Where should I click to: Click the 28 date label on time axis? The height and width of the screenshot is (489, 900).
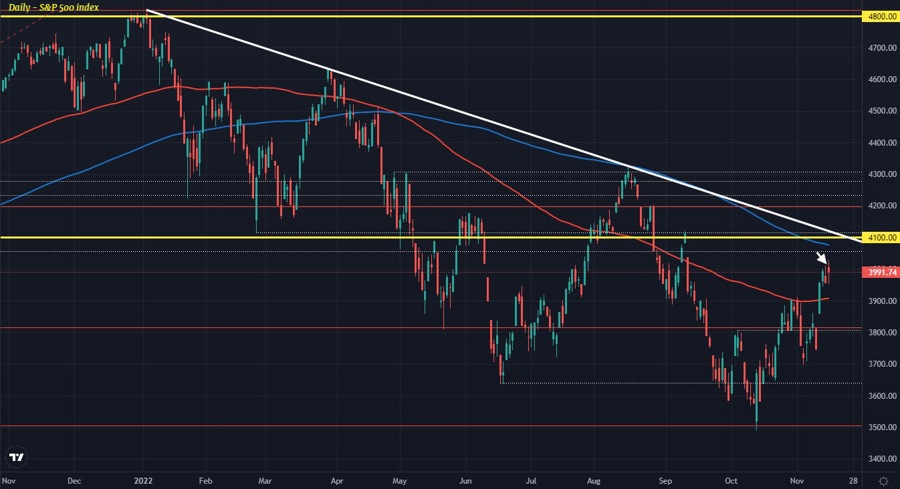tap(854, 480)
